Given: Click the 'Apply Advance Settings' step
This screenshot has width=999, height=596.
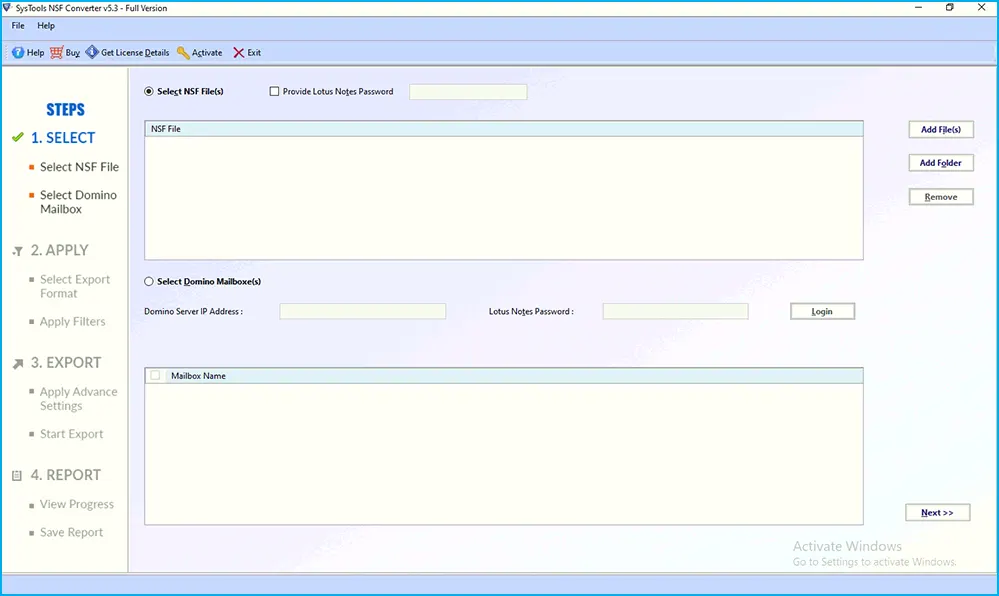Looking at the screenshot, I should pos(78,398).
